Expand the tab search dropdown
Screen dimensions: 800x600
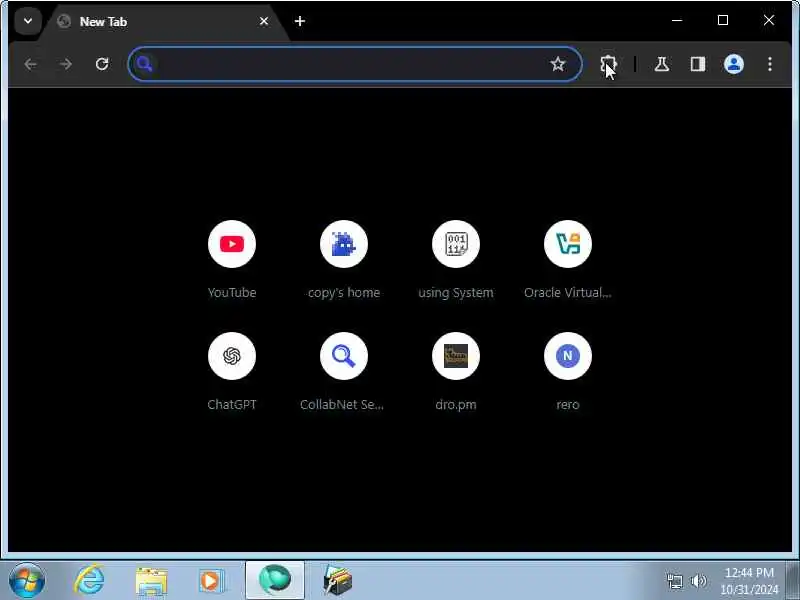point(28,21)
